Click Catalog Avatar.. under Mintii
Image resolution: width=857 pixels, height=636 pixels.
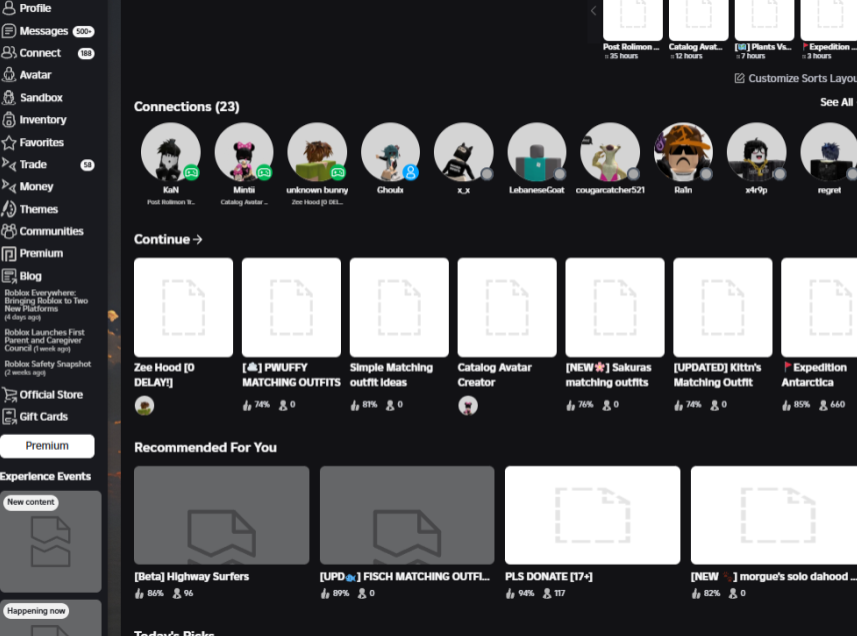[244, 202]
